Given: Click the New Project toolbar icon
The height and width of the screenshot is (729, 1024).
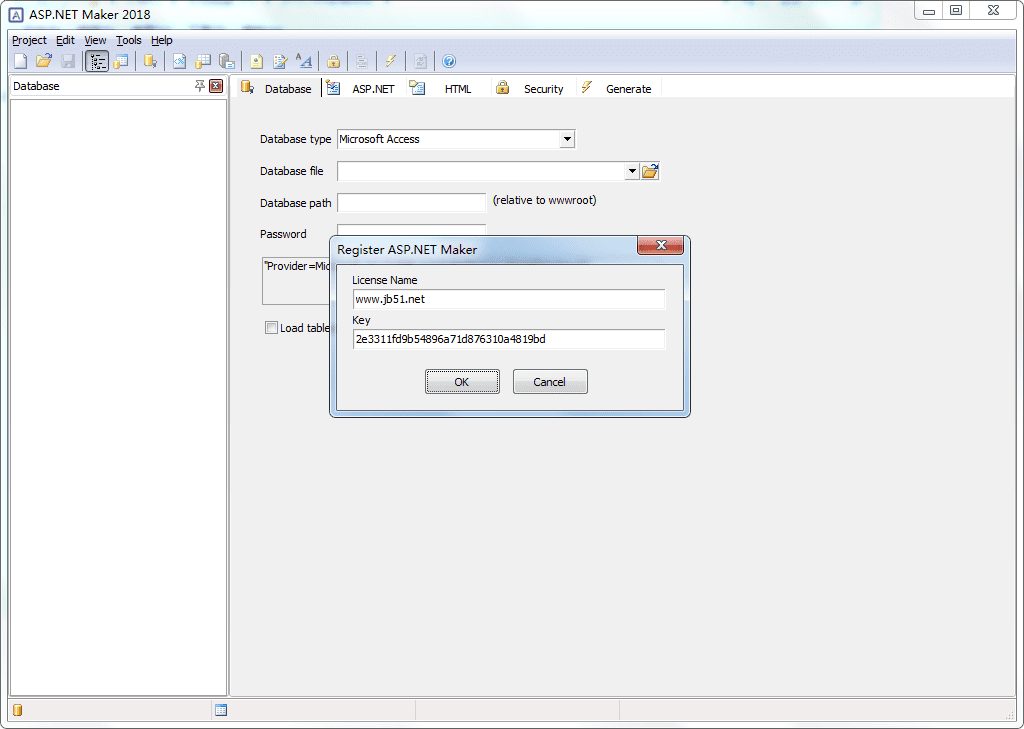Looking at the screenshot, I should pos(21,61).
